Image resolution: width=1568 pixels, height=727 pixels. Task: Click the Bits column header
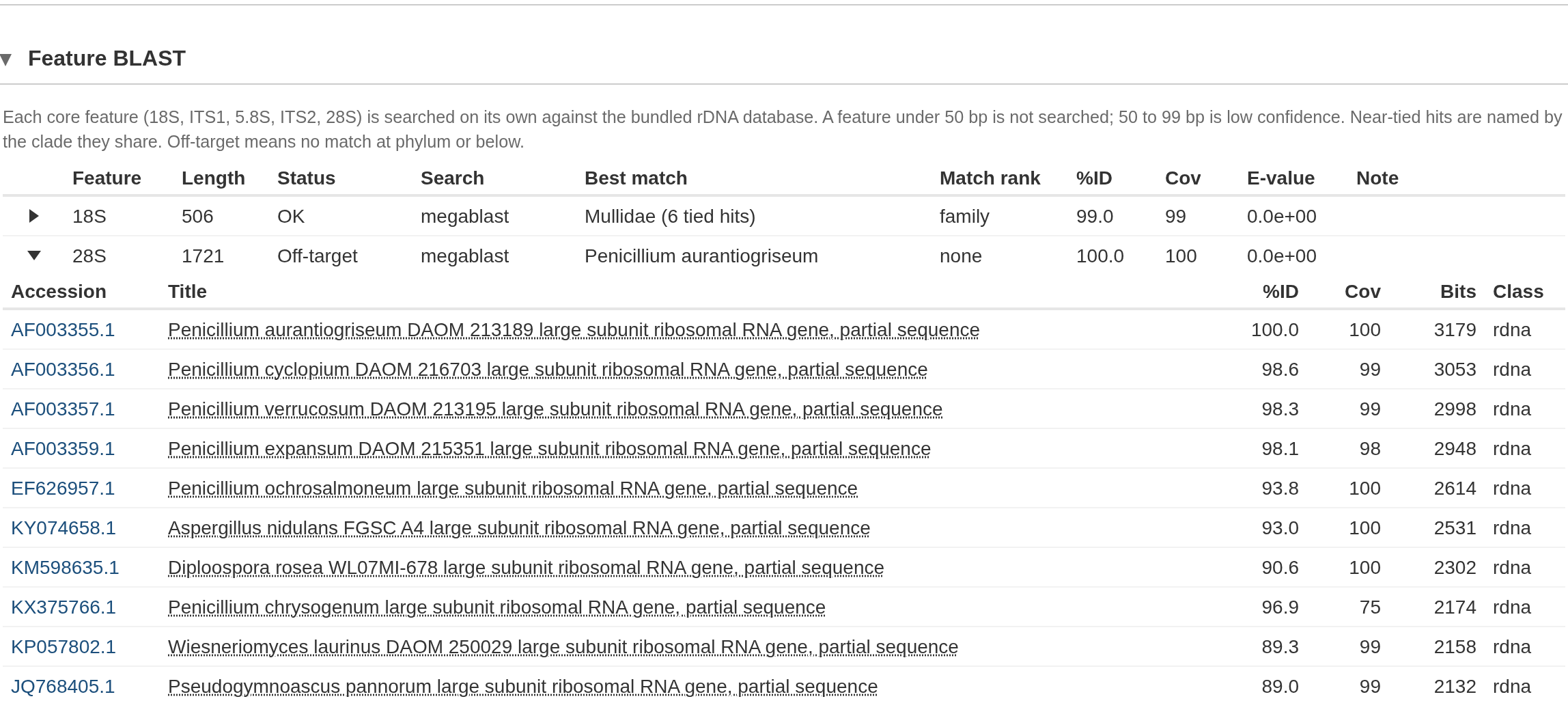pyautogui.click(x=1458, y=292)
